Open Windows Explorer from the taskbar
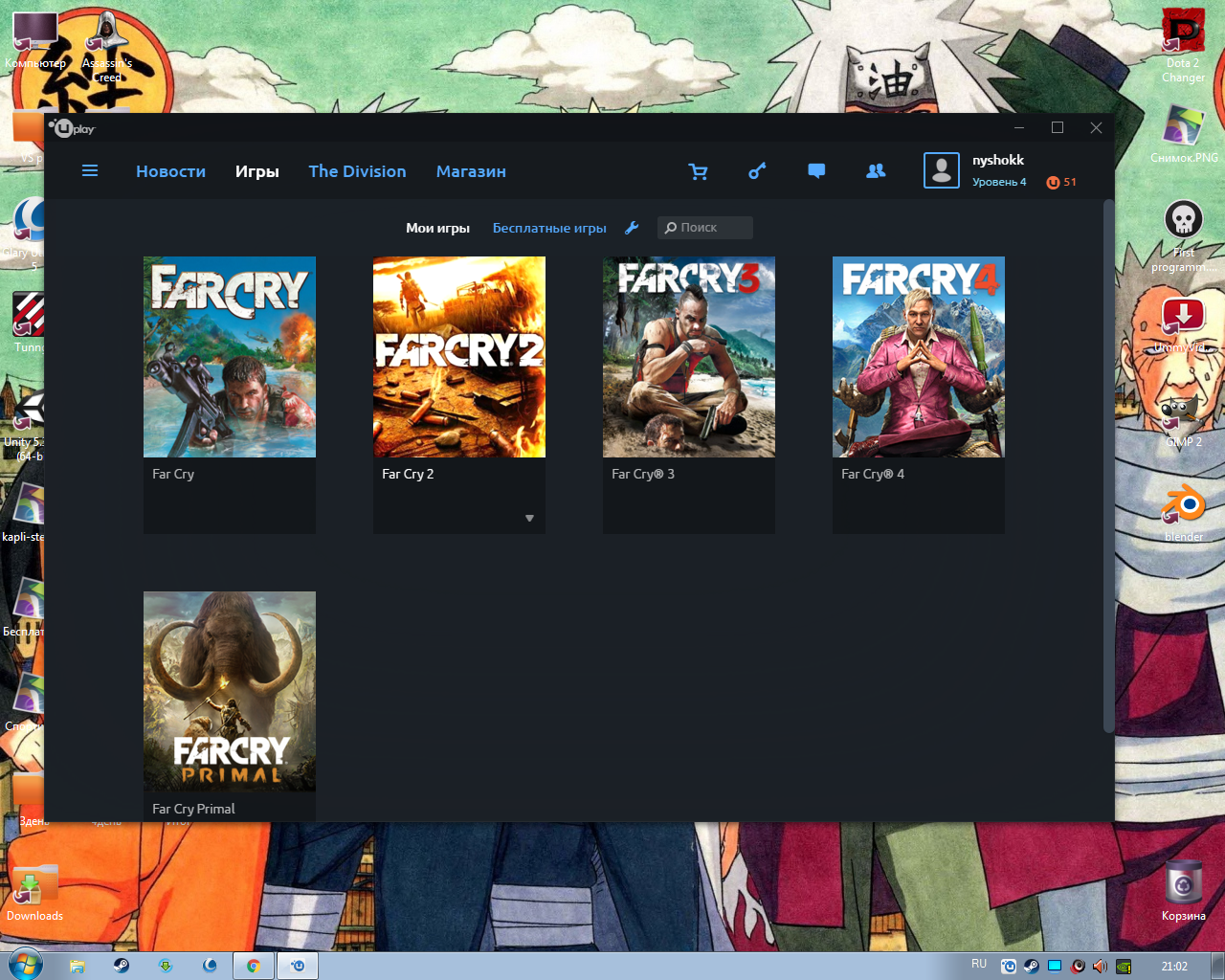The height and width of the screenshot is (980, 1225). point(78,966)
